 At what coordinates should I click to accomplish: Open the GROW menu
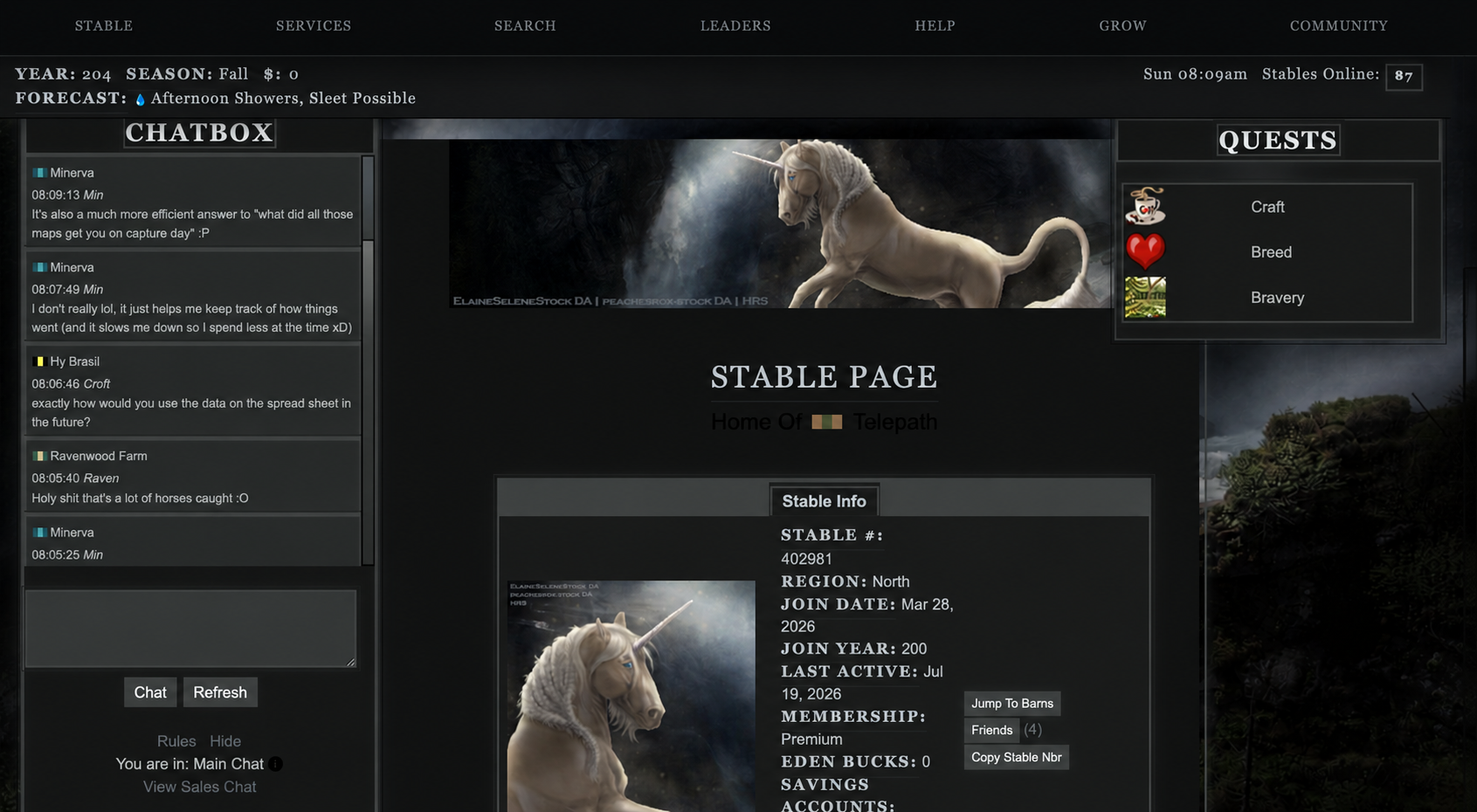coord(1122,26)
